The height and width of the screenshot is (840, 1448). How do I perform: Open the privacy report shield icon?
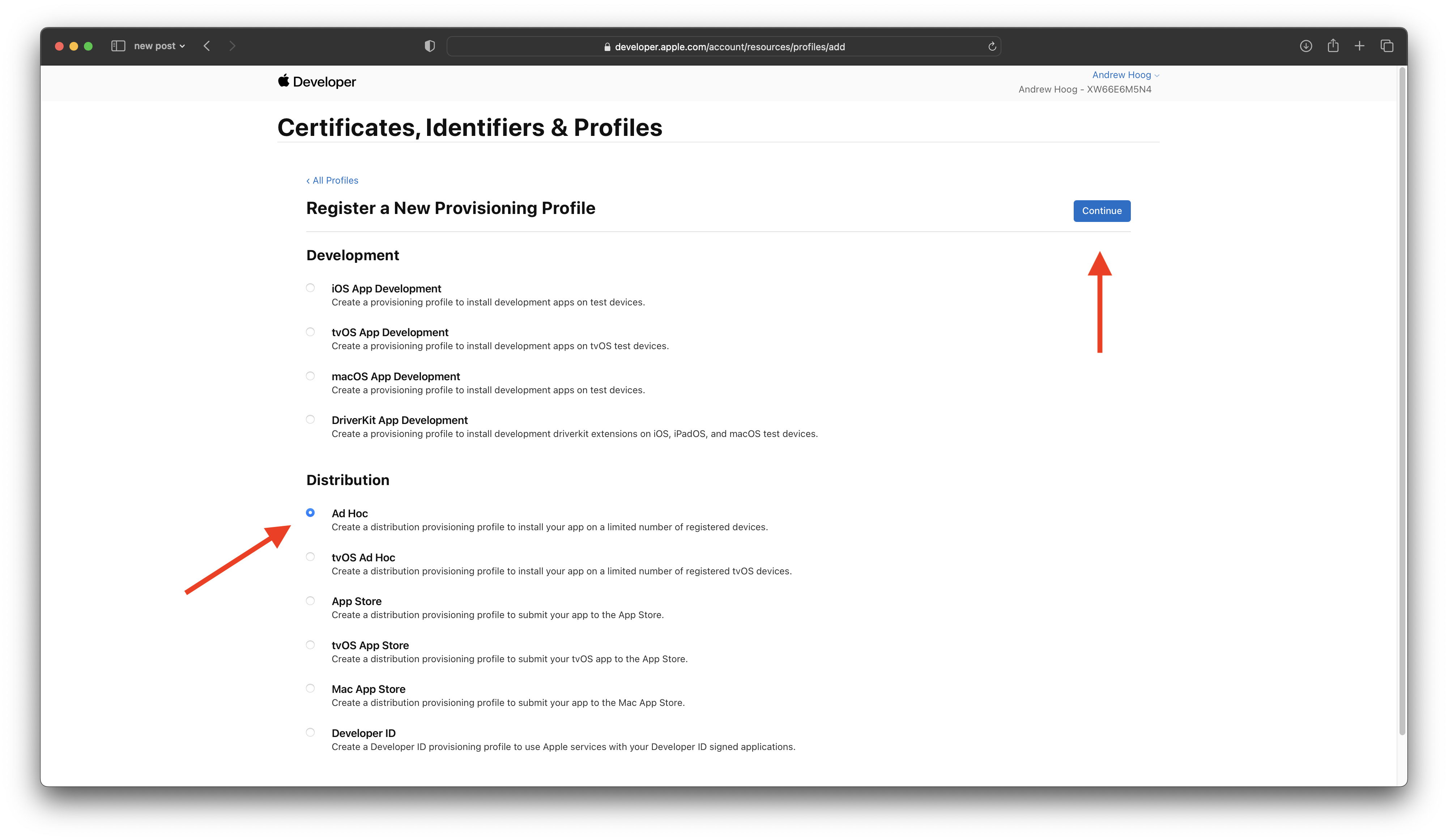pyautogui.click(x=429, y=46)
